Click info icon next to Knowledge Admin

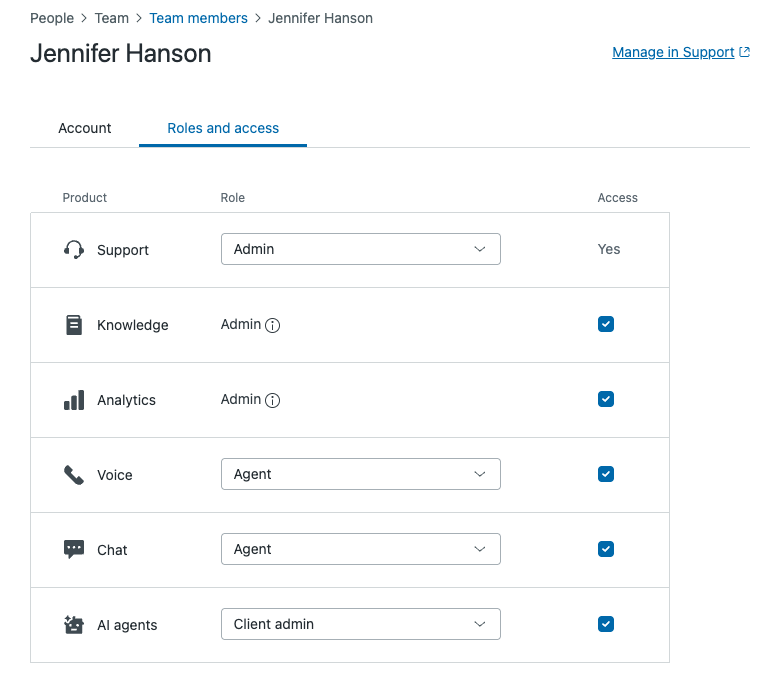(272, 325)
